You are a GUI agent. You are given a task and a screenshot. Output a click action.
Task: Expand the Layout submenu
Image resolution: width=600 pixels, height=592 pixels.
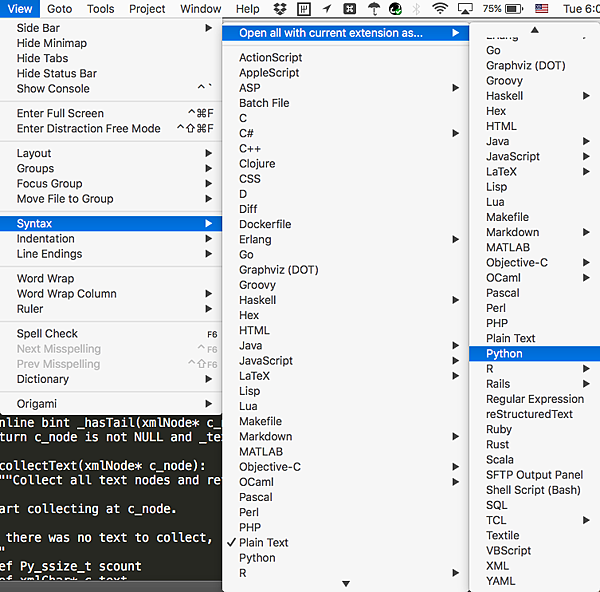[34, 154]
